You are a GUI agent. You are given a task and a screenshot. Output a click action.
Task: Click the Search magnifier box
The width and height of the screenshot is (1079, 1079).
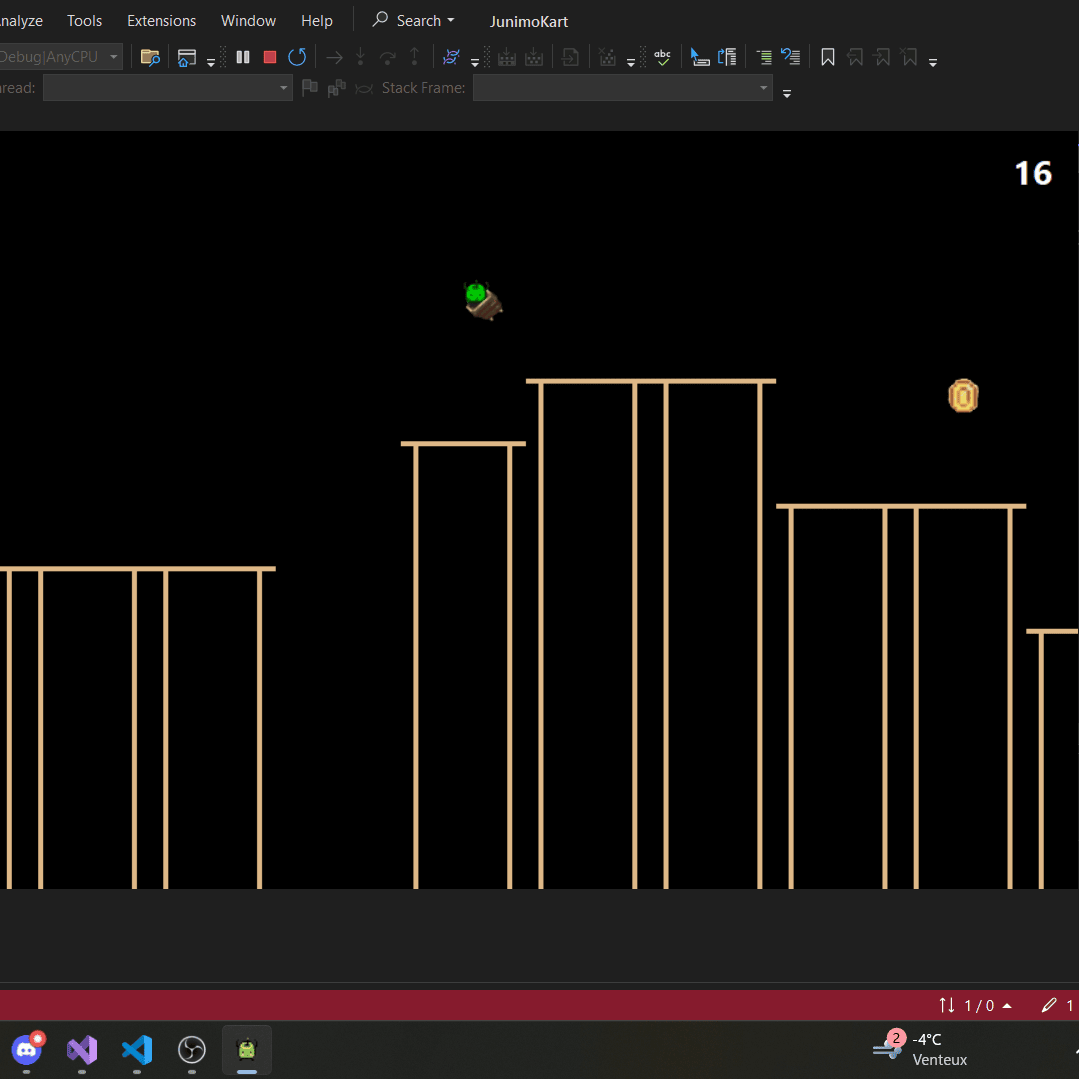pyautogui.click(x=414, y=21)
